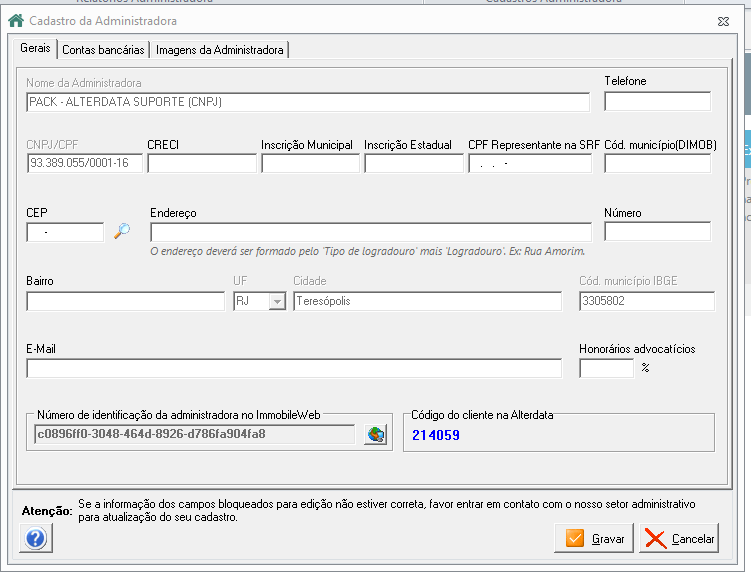The height and width of the screenshot is (573, 751).
Task: Click the Endereço input field
Action: tap(371, 232)
